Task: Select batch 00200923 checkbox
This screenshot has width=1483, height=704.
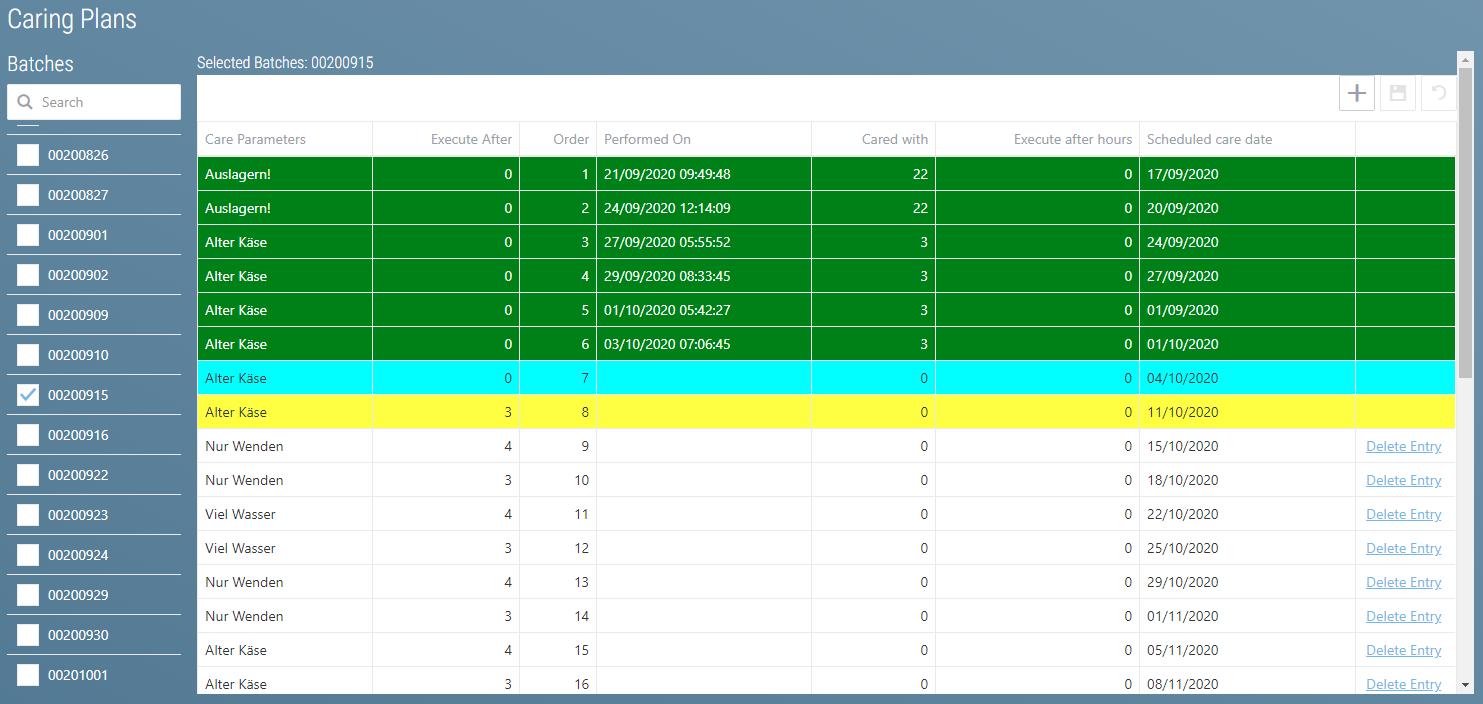Action: click(x=28, y=515)
